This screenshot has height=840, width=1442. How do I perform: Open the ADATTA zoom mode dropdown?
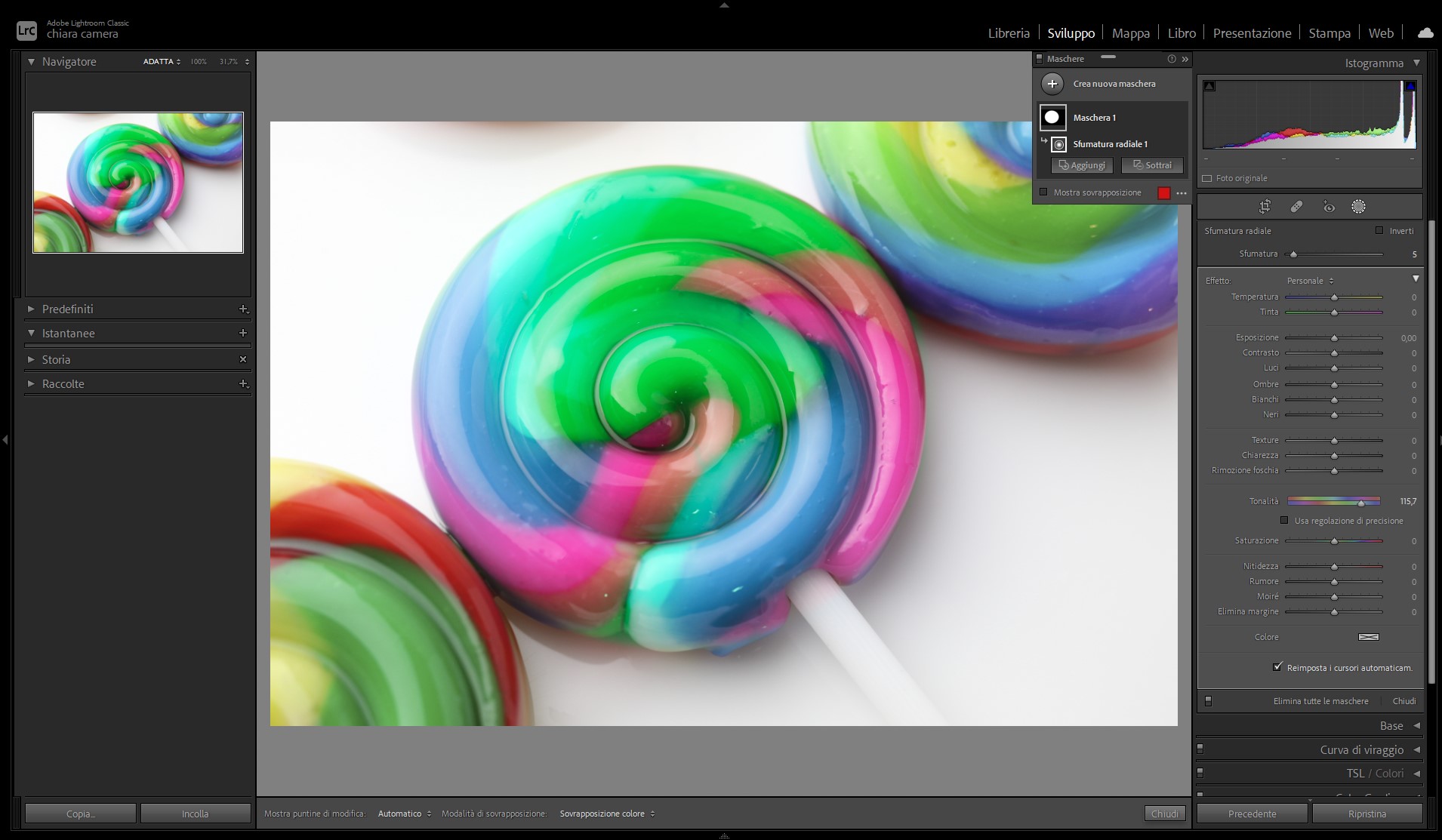(162, 62)
